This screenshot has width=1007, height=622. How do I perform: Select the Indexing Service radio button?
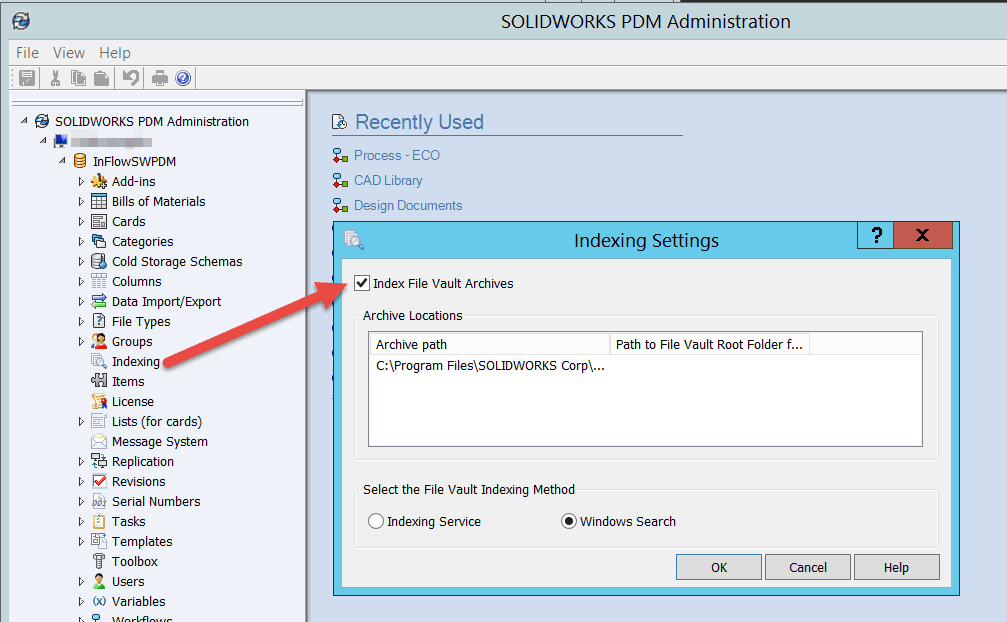376,521
